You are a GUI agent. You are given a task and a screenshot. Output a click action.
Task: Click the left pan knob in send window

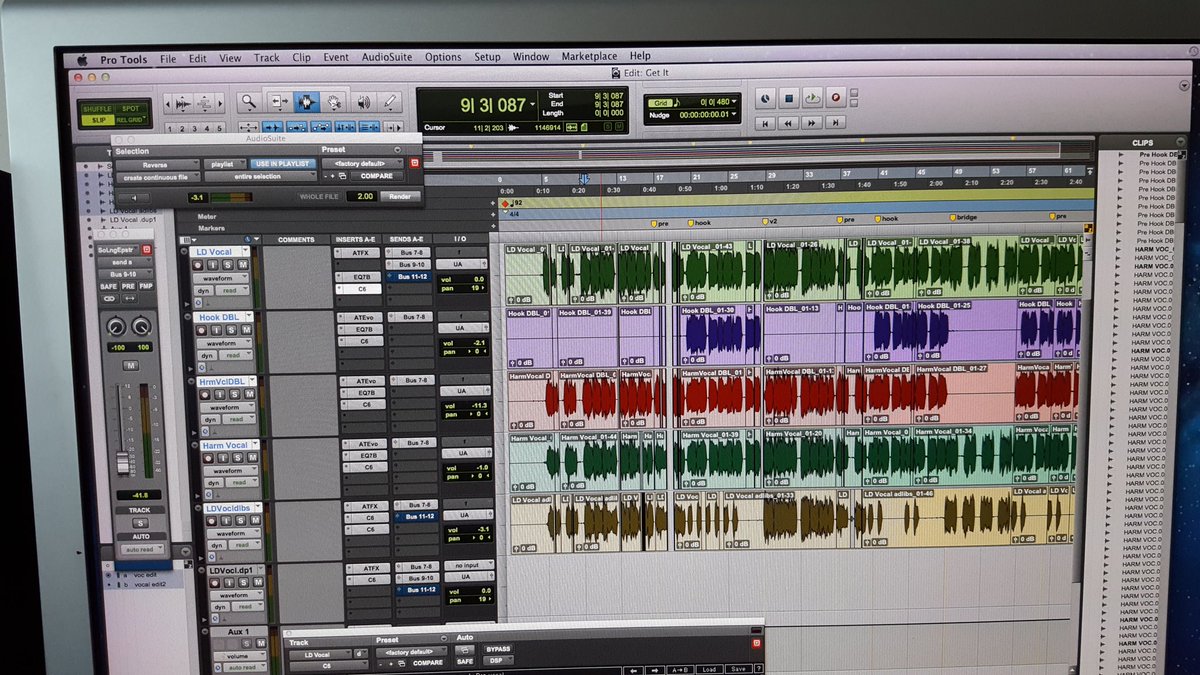(x=115, y=326)
